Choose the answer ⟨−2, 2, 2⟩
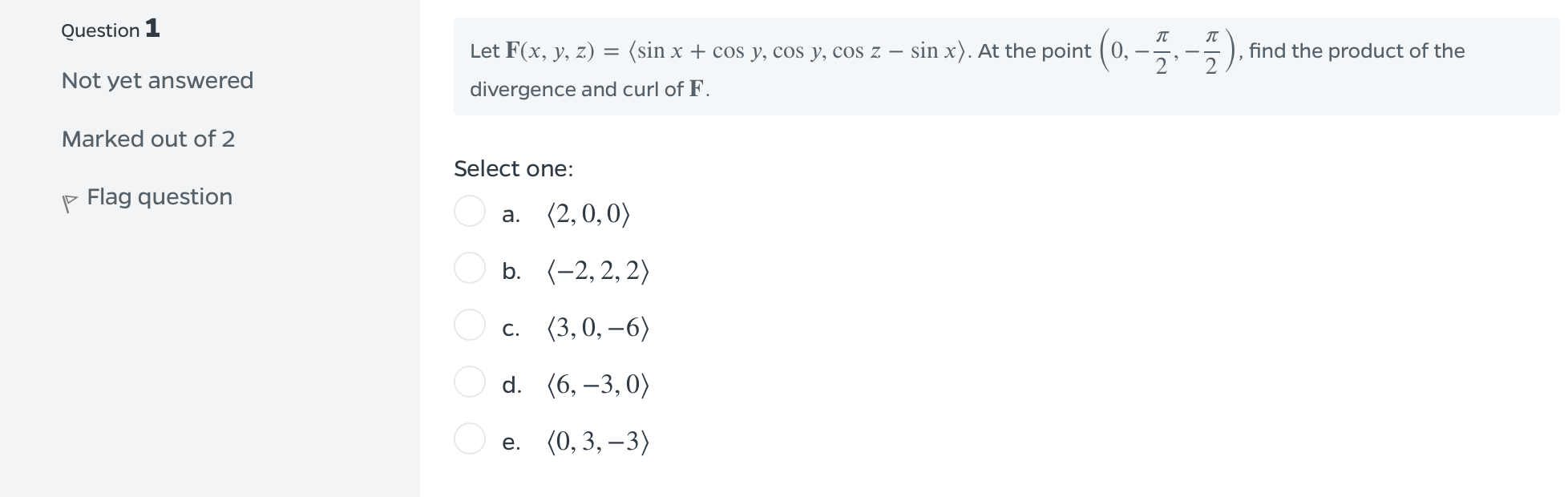Screen dimensions: 1568x497 tap(596, 271)
